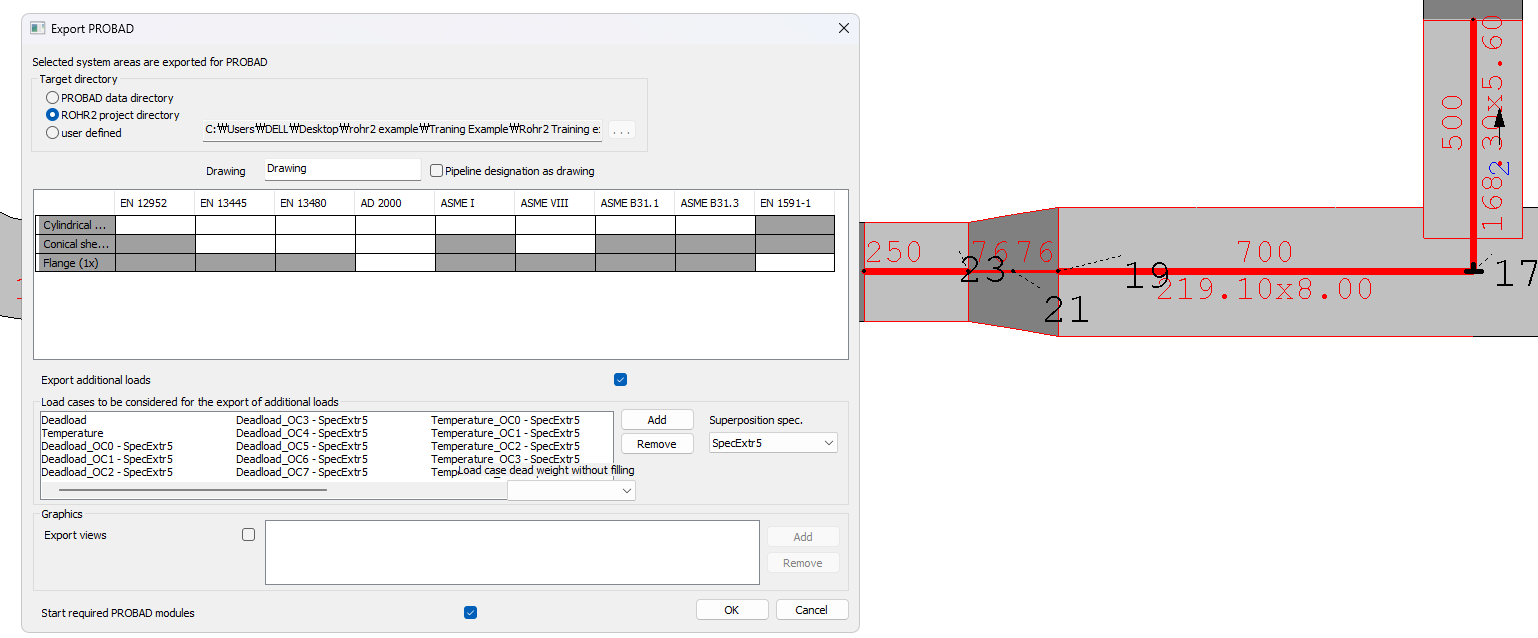This screenshot has height=638, width=1538.
Task: Close the Export PROBAD dialog
Action: pyautogui.click(x=843, y=29)
